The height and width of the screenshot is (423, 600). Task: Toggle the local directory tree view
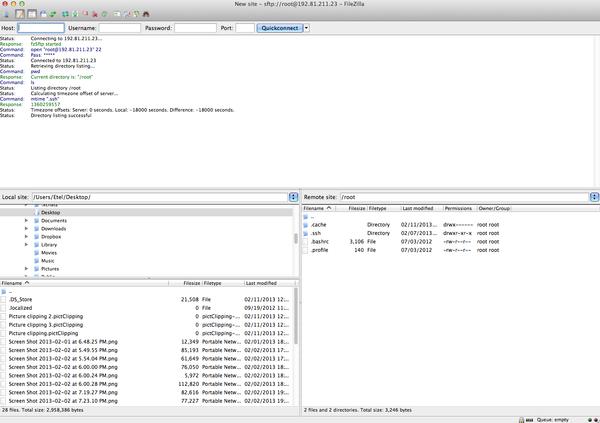(31, 14)
